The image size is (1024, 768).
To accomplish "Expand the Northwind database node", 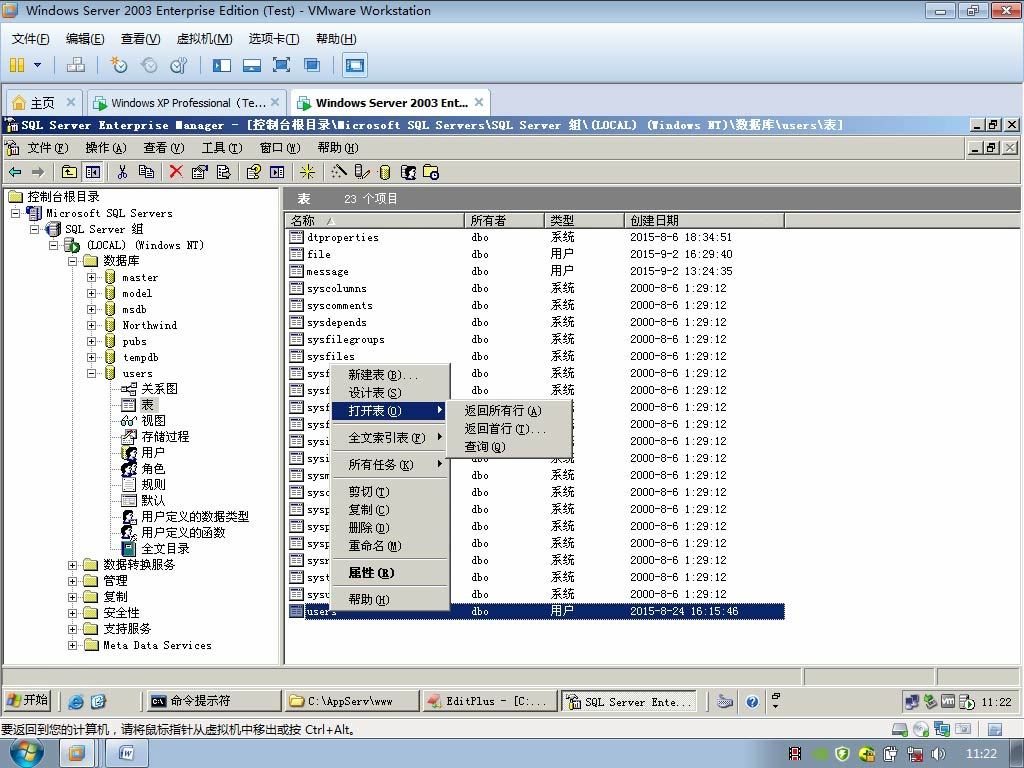I will click(x=91, y=325).
